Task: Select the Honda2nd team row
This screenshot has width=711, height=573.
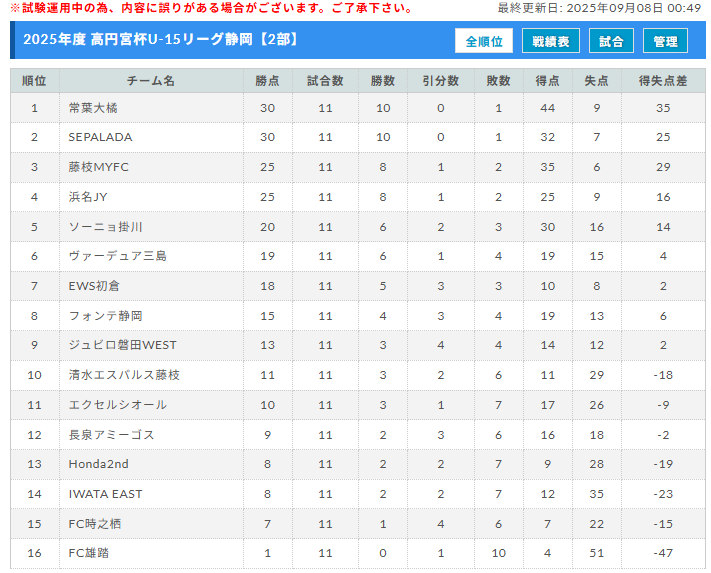Action: click(x=358, y=464)
